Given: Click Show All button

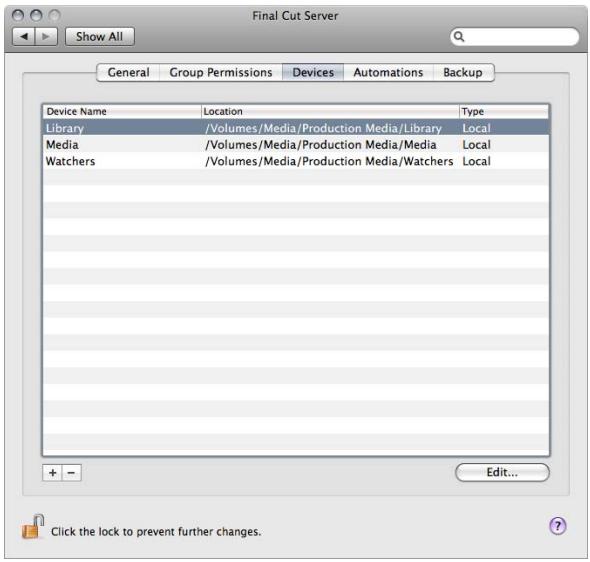Looking at the screenshot, I should 99,36.
